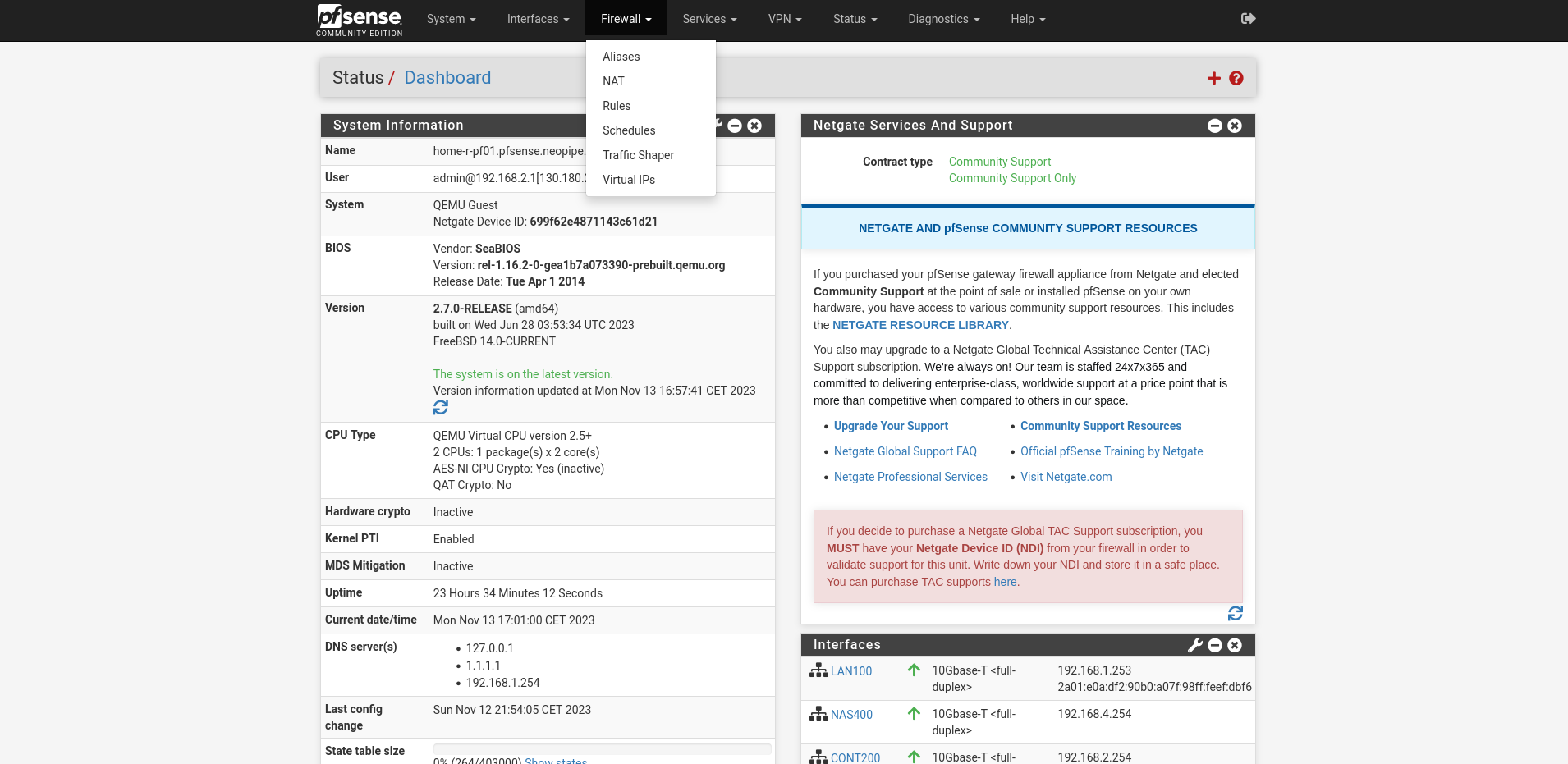The width and height of the screenshot is (1568, 764).
Task: Open the NETGATE RESOURCE LIBRARY link
Action: 920,325
